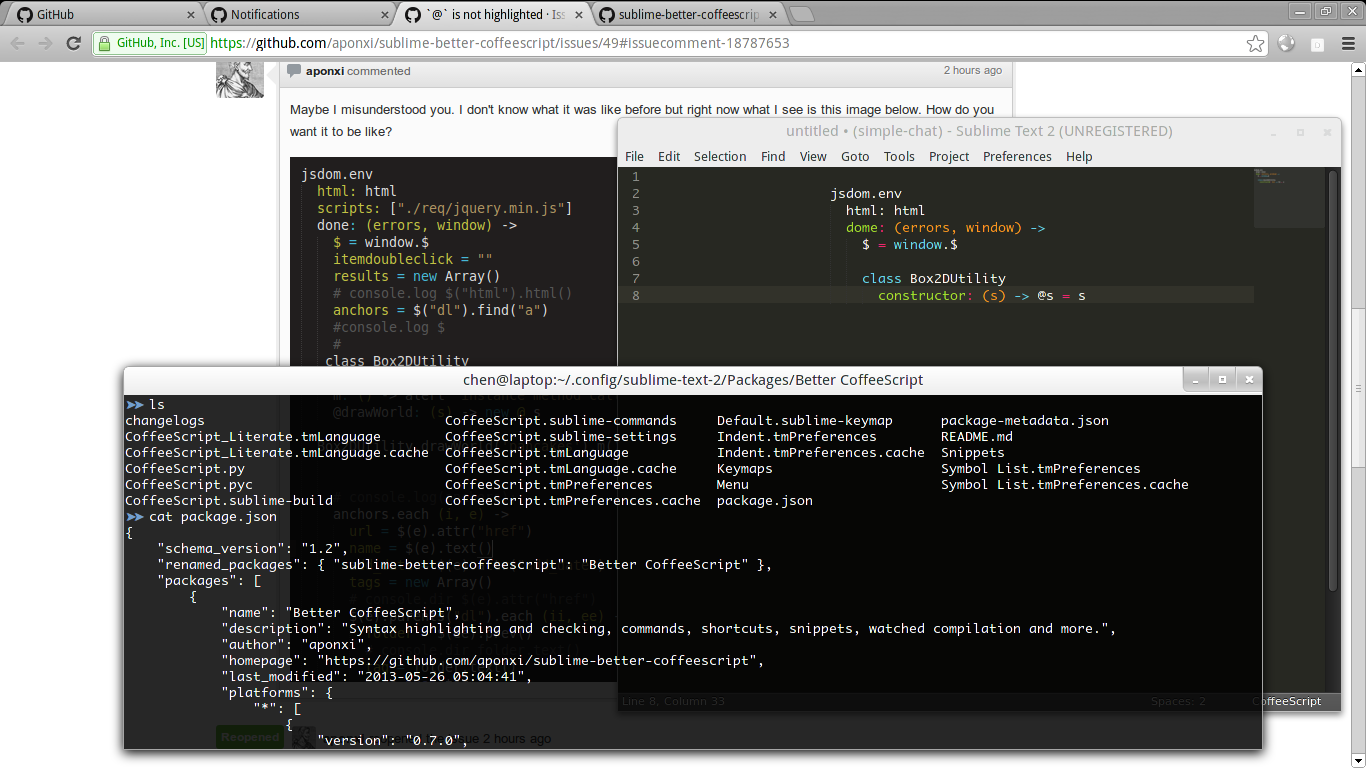Screen dimensions: 1366x768
Task: Click 'class Box2DUtility' in Sublime editor
Action: point(934,278)
